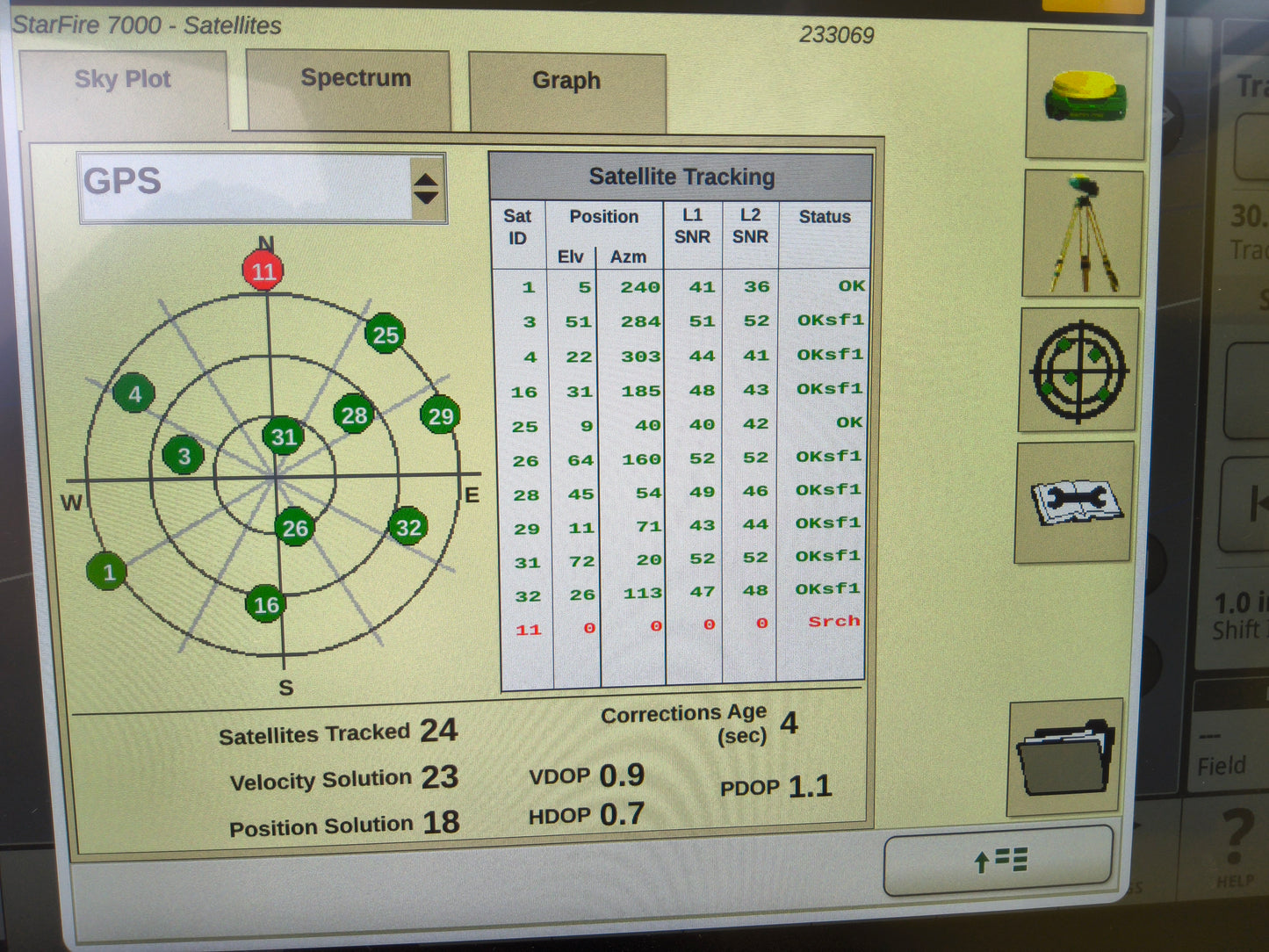
Task: Click the red Srch status cell
Action: click(834, 621)
